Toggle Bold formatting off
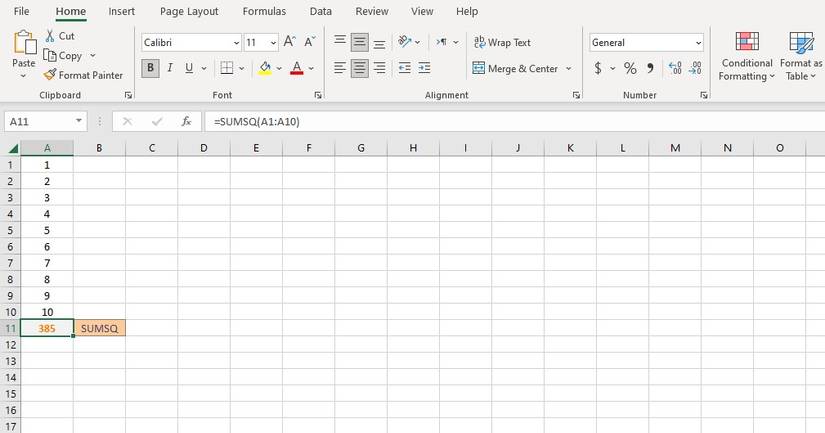 point(150,68)
